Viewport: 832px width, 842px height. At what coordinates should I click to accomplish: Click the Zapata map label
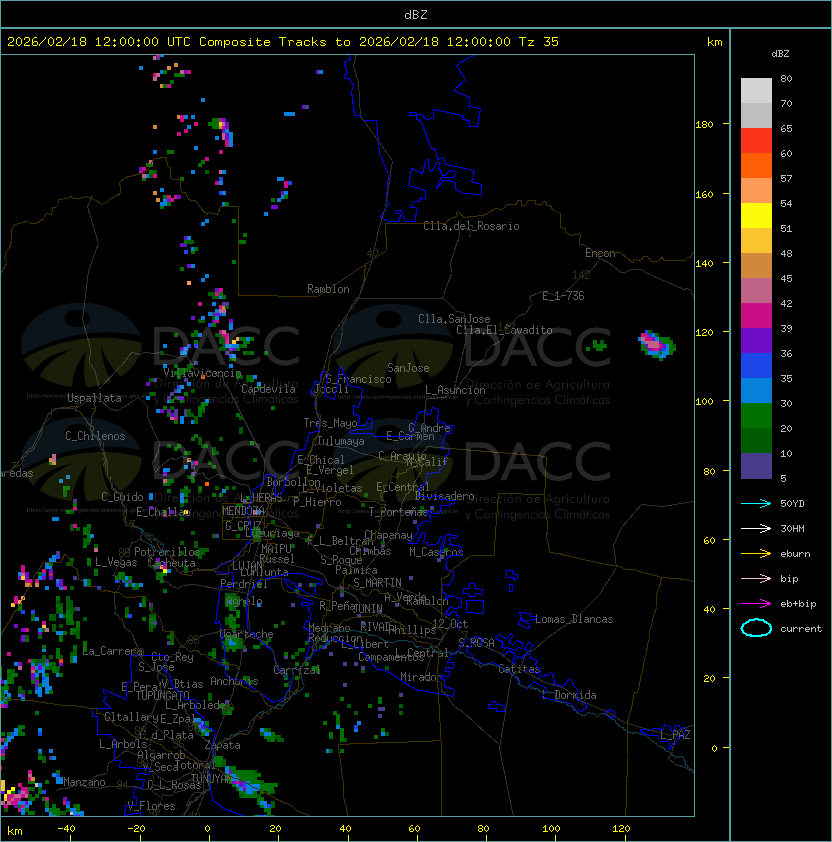tap(222, 745)
